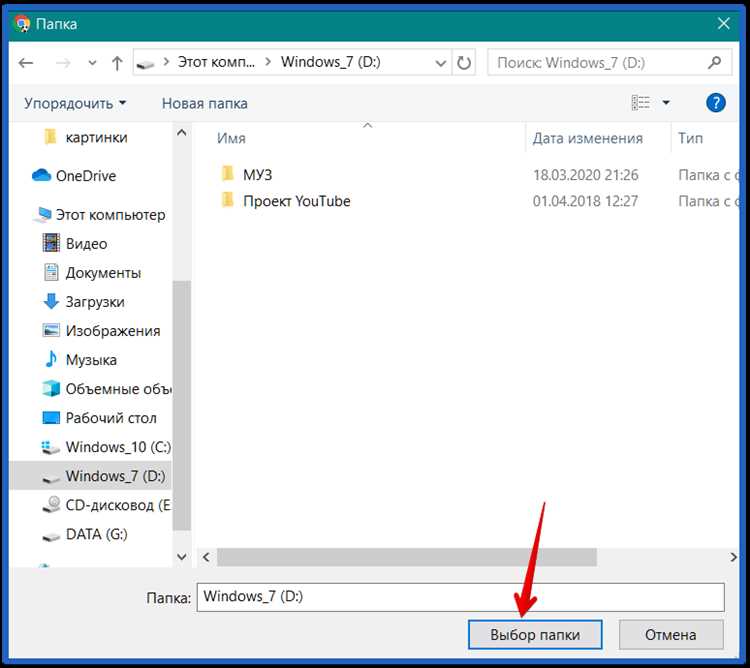Open the view options dropdown arrow
Image resolution: width=750 pixels, height=668 pixels.
pyautogui.click(x=667, y=103)
